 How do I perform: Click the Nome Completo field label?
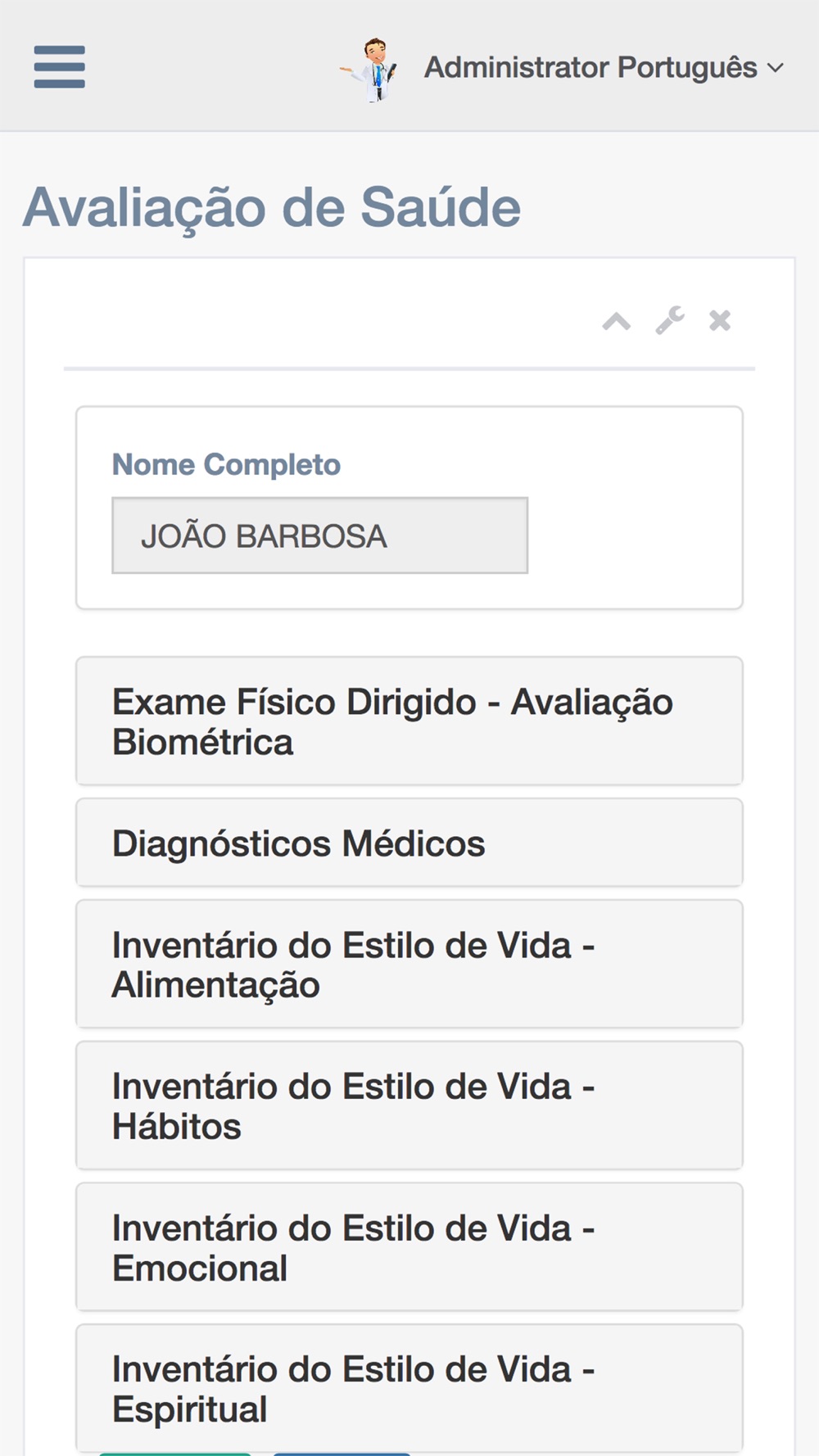[226, 464]
